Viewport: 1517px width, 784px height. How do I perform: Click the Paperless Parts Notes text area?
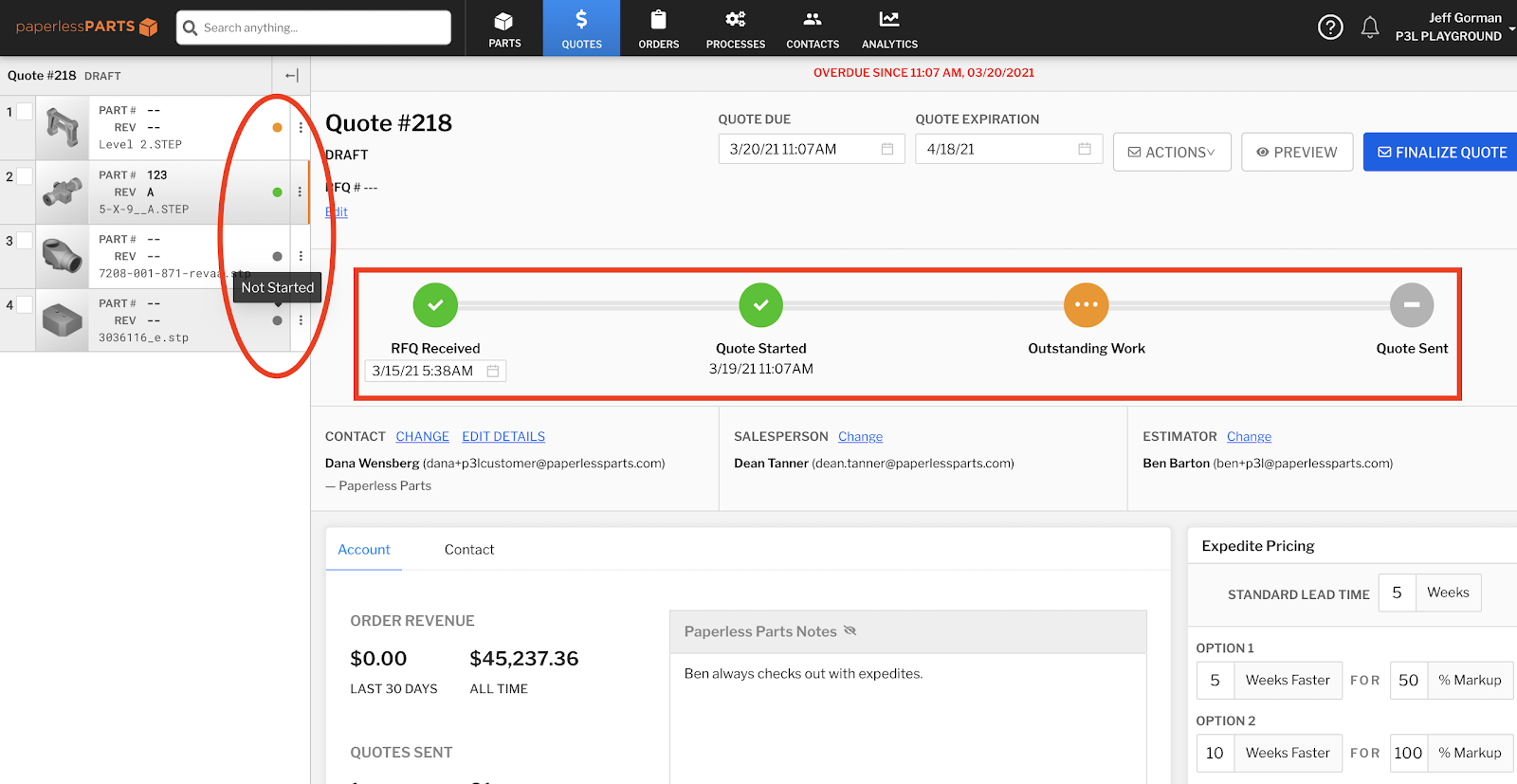[x=908, y=719]
